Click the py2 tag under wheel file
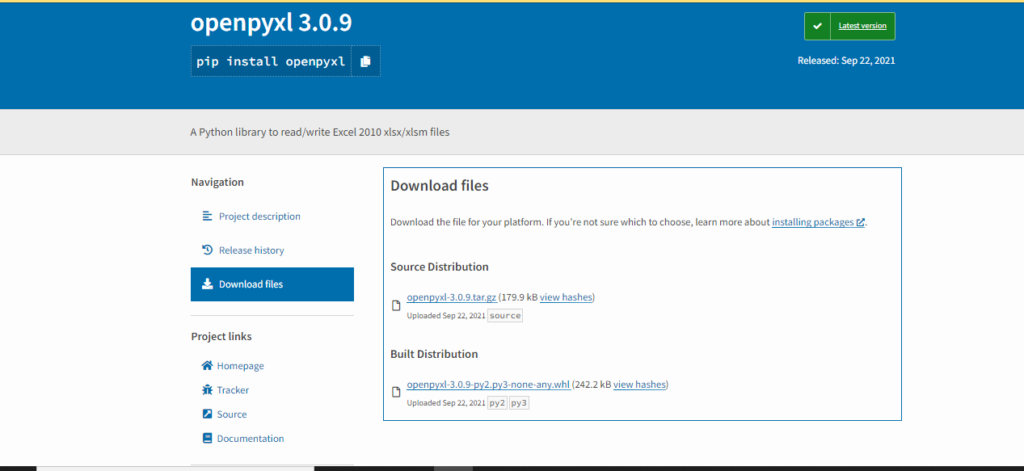Screen dimensions: 1024x471 click(497, 403)
